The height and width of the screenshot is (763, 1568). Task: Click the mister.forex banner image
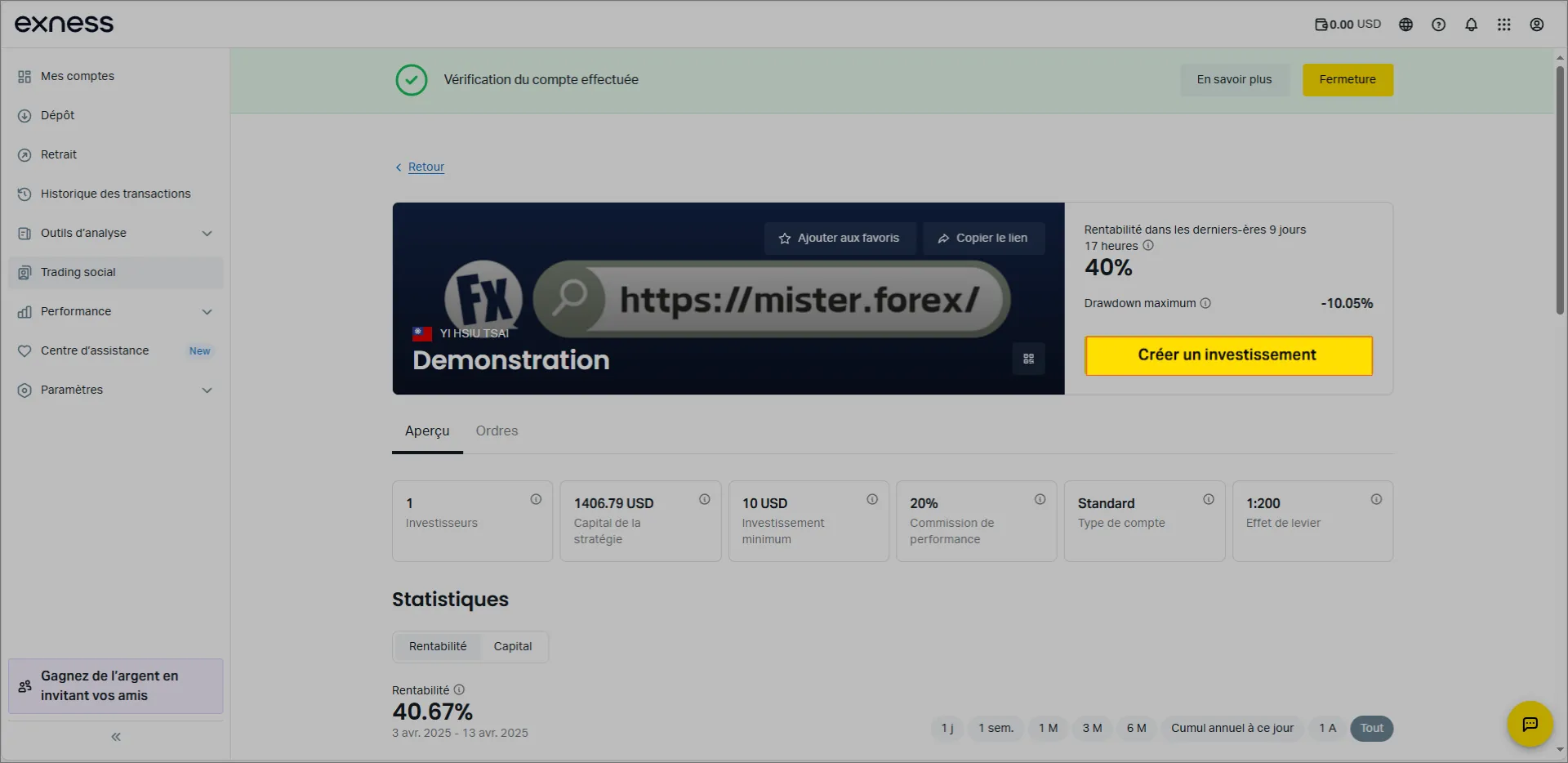728,299
